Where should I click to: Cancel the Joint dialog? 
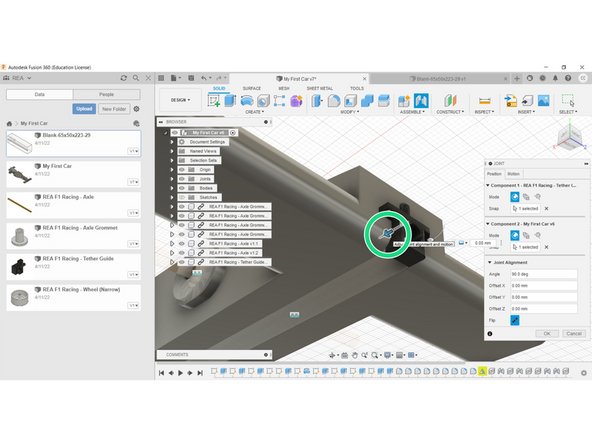(x=574, y=333)
